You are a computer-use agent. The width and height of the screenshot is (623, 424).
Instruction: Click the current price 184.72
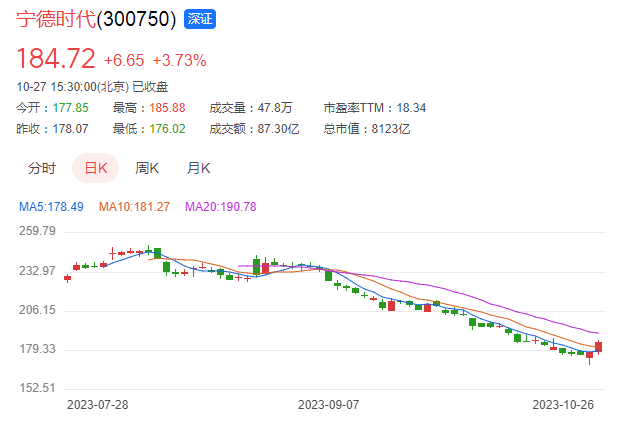(x=56, y=58)
